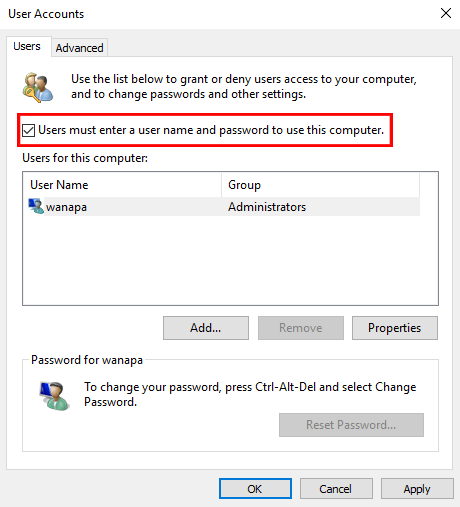Image resolution: width=460 pixels, height=507 pixels.
Task: Open Properties for the selected user
Action: point(395,328)
